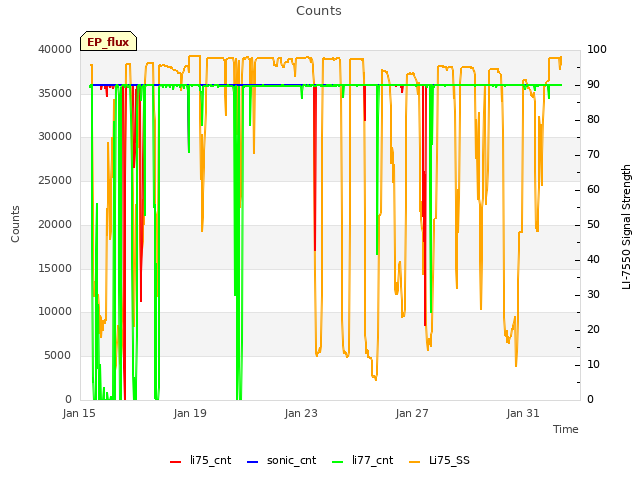Viewport: 640px width, 480px height.
Task: Click the blue sonic_cnt legend swatch
Action: (253, 462)
